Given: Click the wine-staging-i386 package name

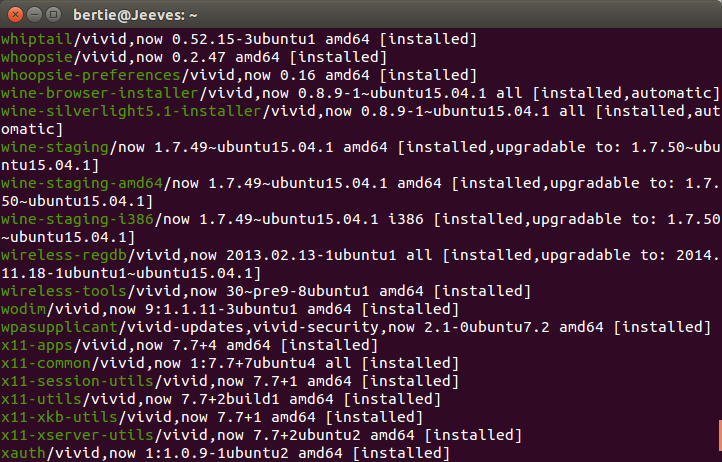Looking at the screenshot, I should click(77, 219).
